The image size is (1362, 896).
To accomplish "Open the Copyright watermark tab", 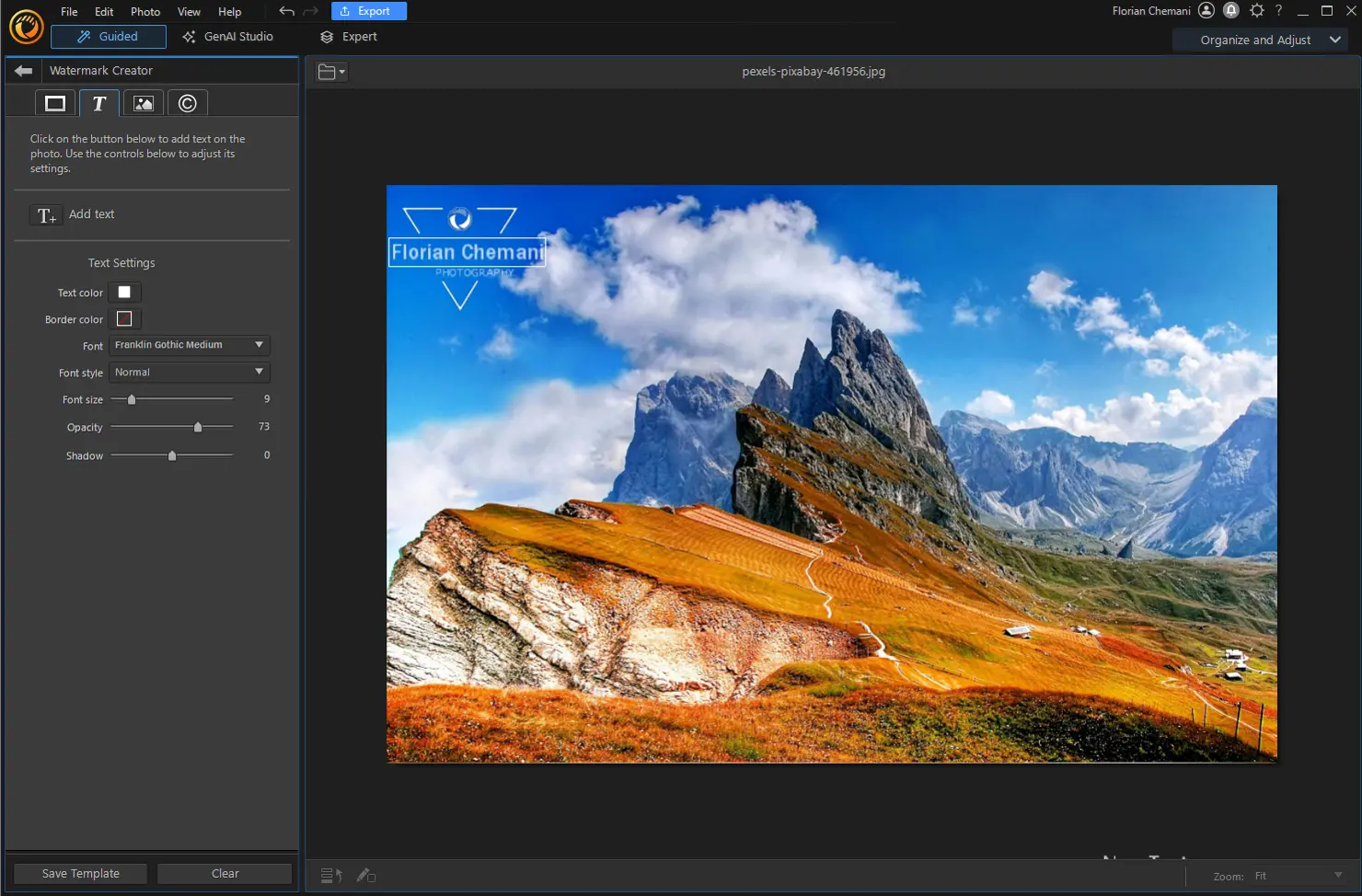I will click(x=187, y=102).
